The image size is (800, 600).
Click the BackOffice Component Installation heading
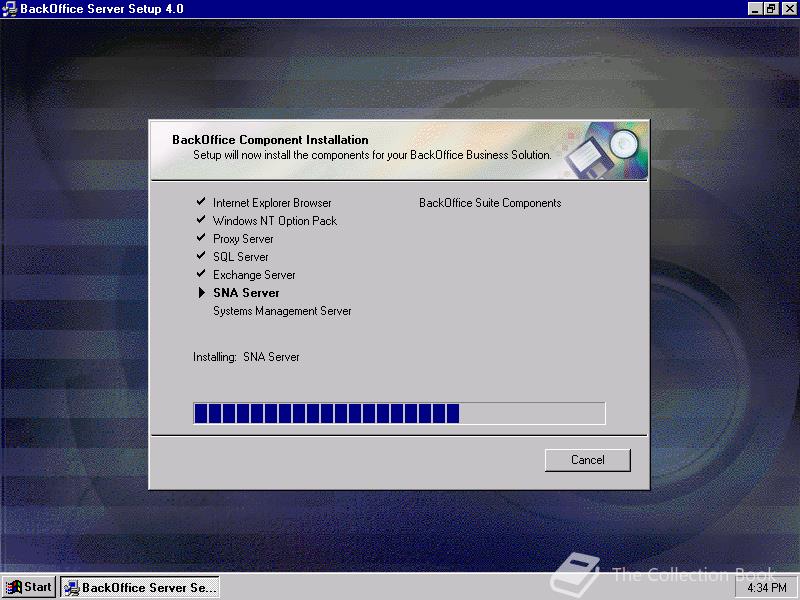tap(270, 140)
